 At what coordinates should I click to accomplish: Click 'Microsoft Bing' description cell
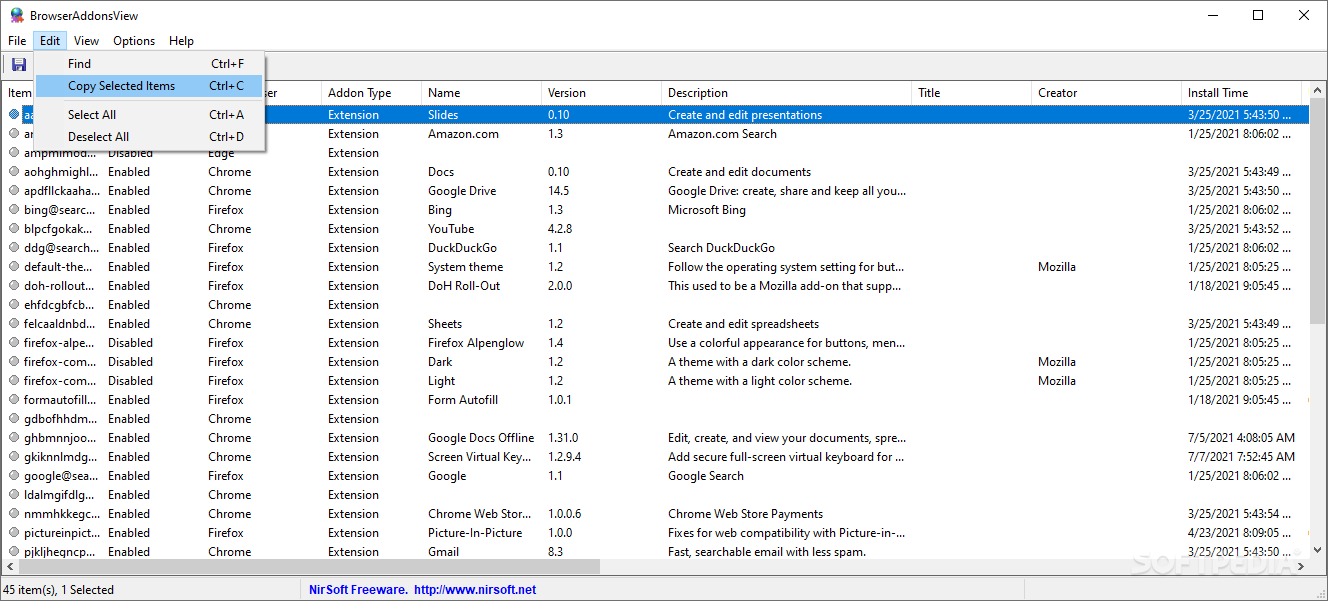pos(707,210)
